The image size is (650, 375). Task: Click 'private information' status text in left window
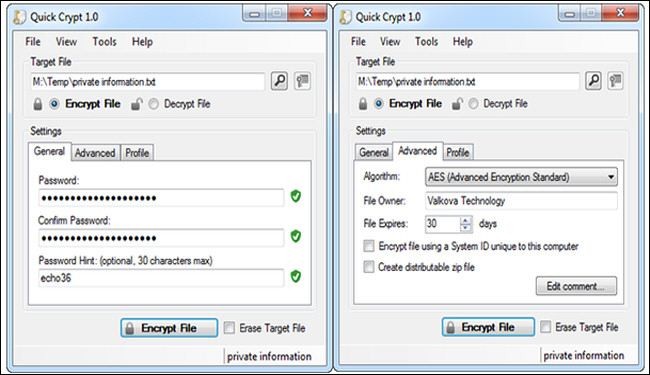269,356
